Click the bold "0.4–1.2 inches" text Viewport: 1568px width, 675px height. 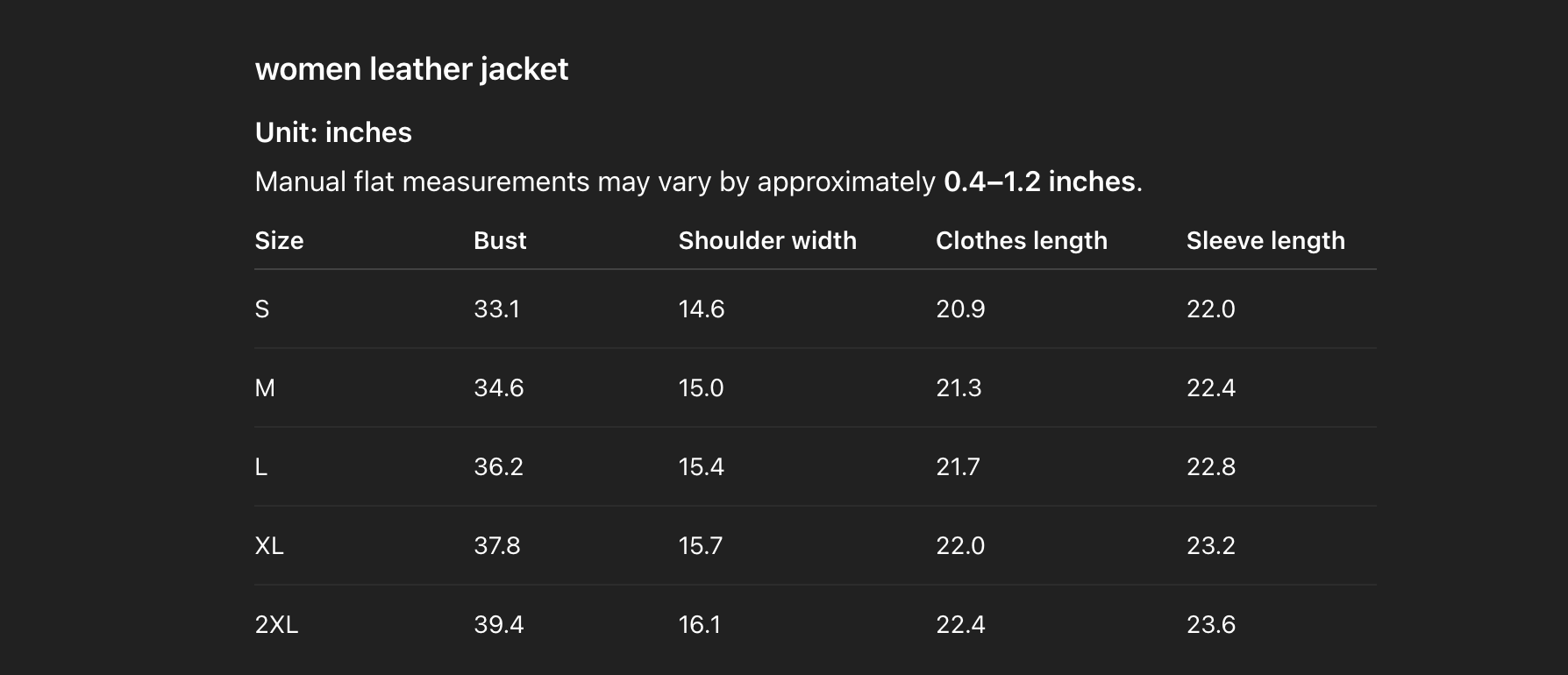click(x=1039, y=181)
